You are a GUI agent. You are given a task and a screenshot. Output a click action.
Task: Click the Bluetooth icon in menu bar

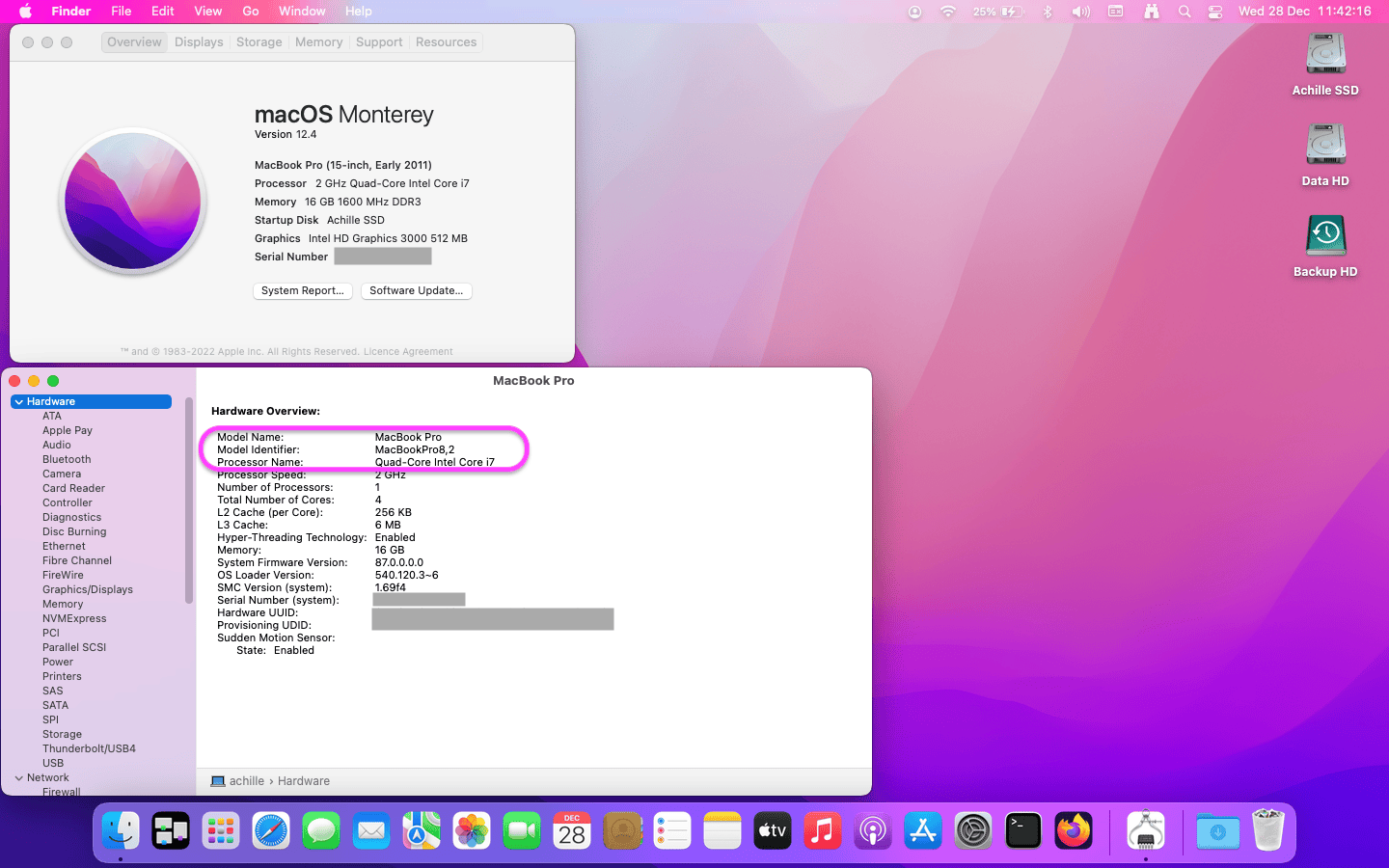[x=1048, y=12]
